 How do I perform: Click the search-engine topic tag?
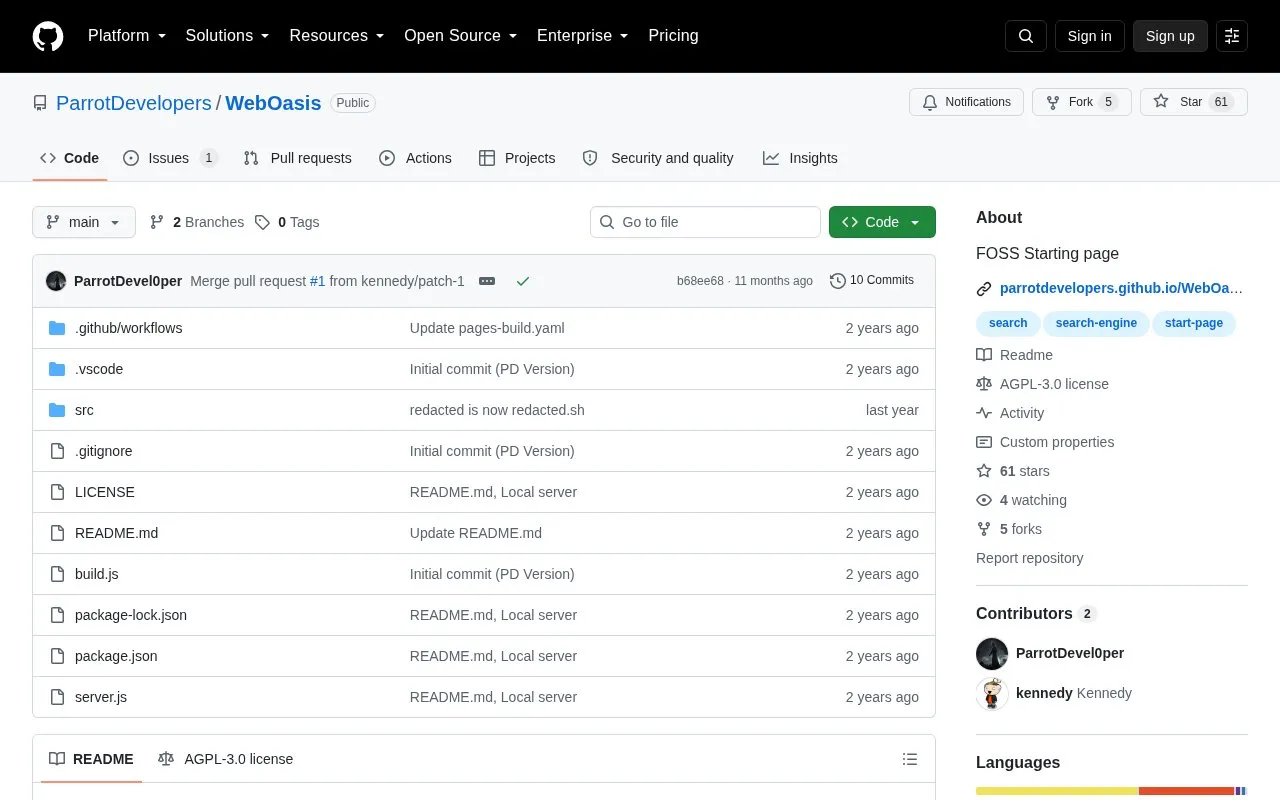point(1096,323)
